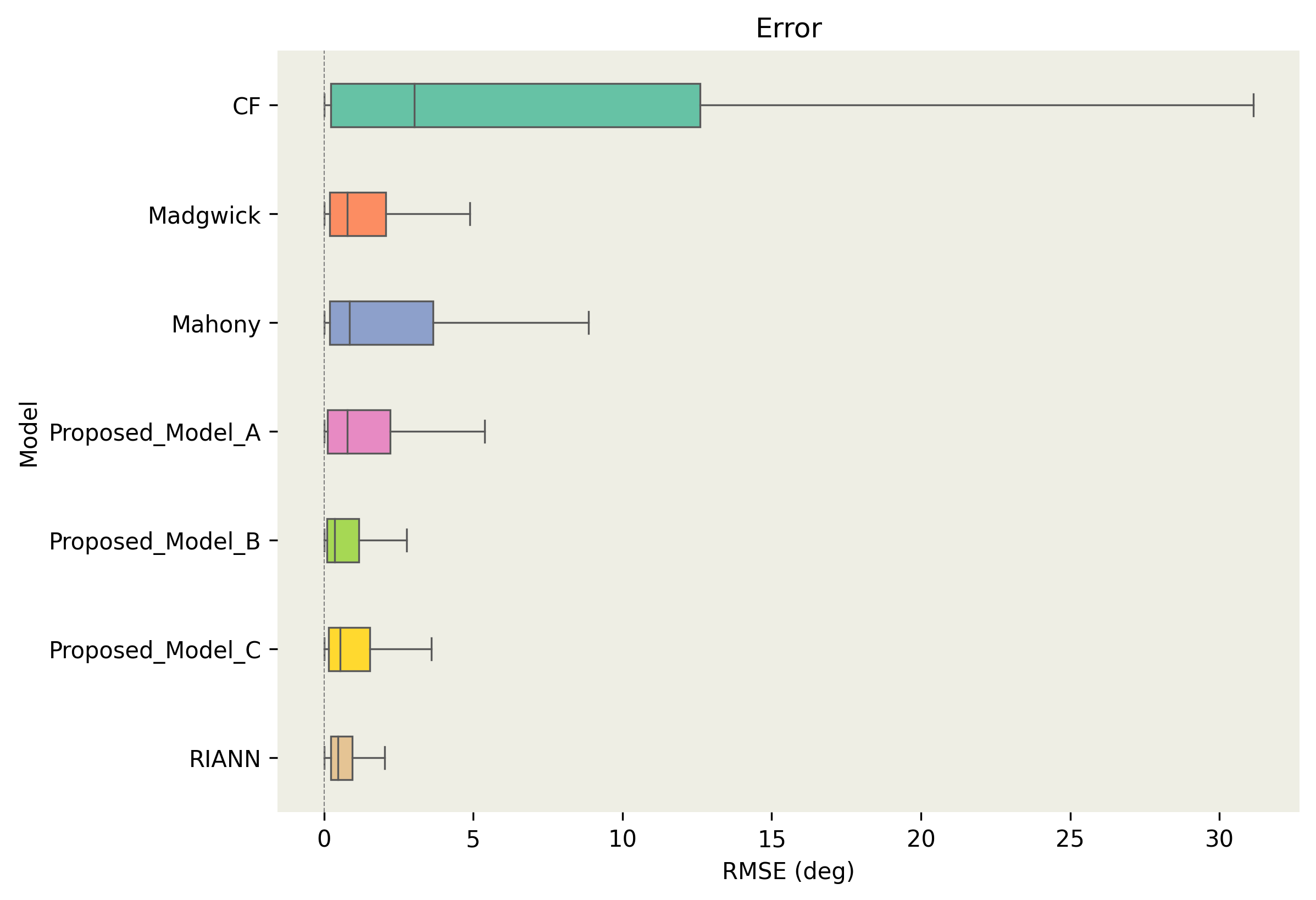
Task: Click the "RIANN" y-axis label
Action: click(x=224, y=759)
